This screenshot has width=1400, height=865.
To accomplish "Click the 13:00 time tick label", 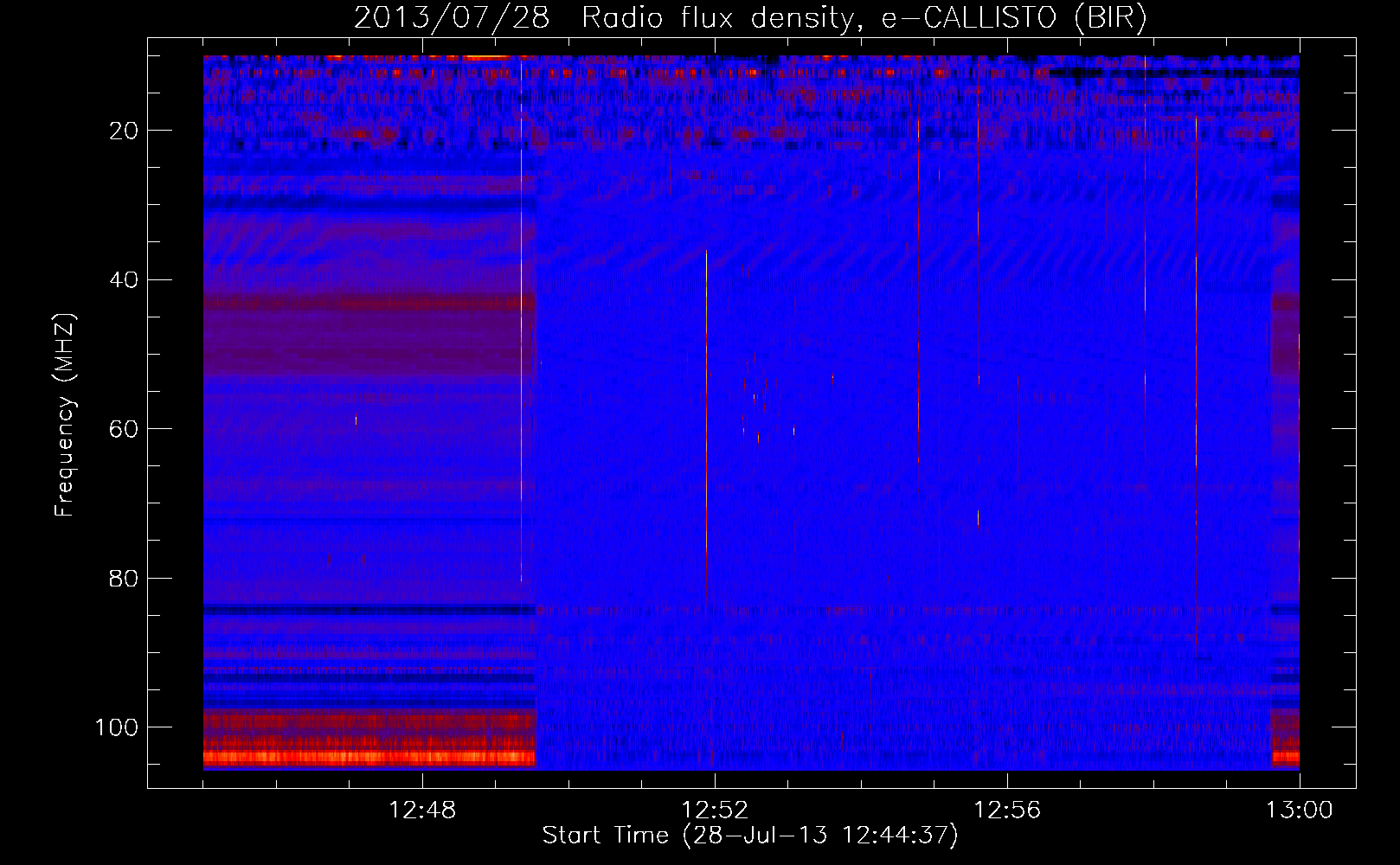I will (x=1299, y=811).
